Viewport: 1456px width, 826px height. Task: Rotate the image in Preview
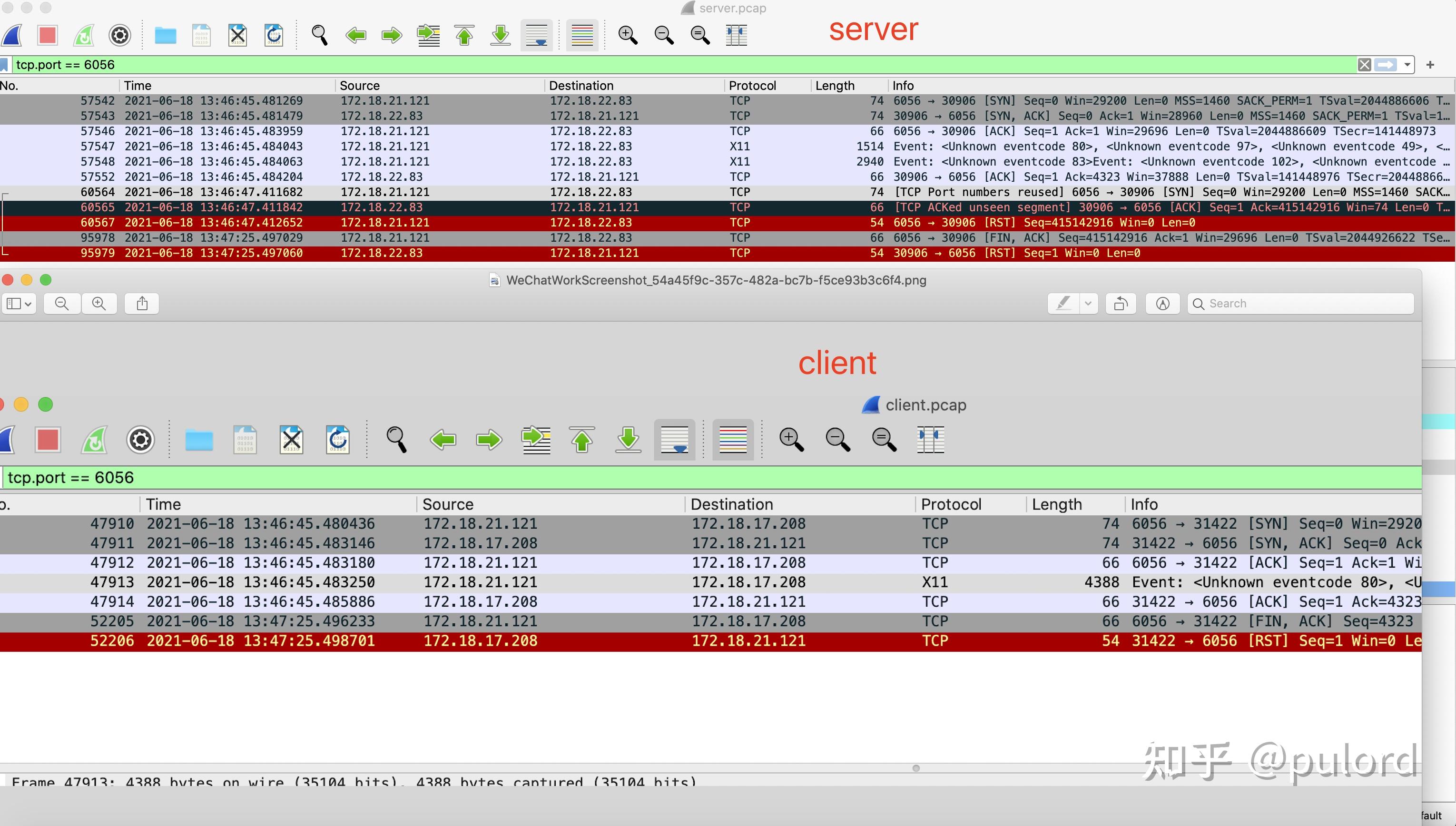(x=1121, y=304)
